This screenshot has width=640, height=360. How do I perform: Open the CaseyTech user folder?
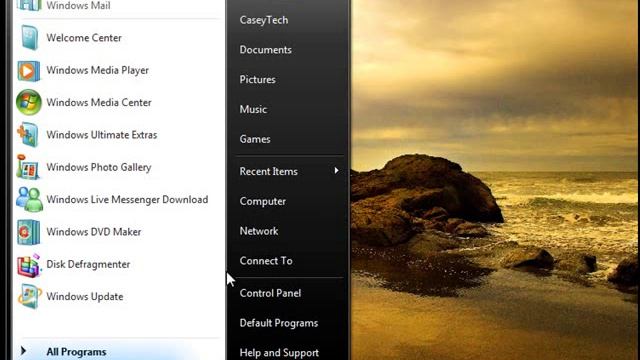point(264,20)
